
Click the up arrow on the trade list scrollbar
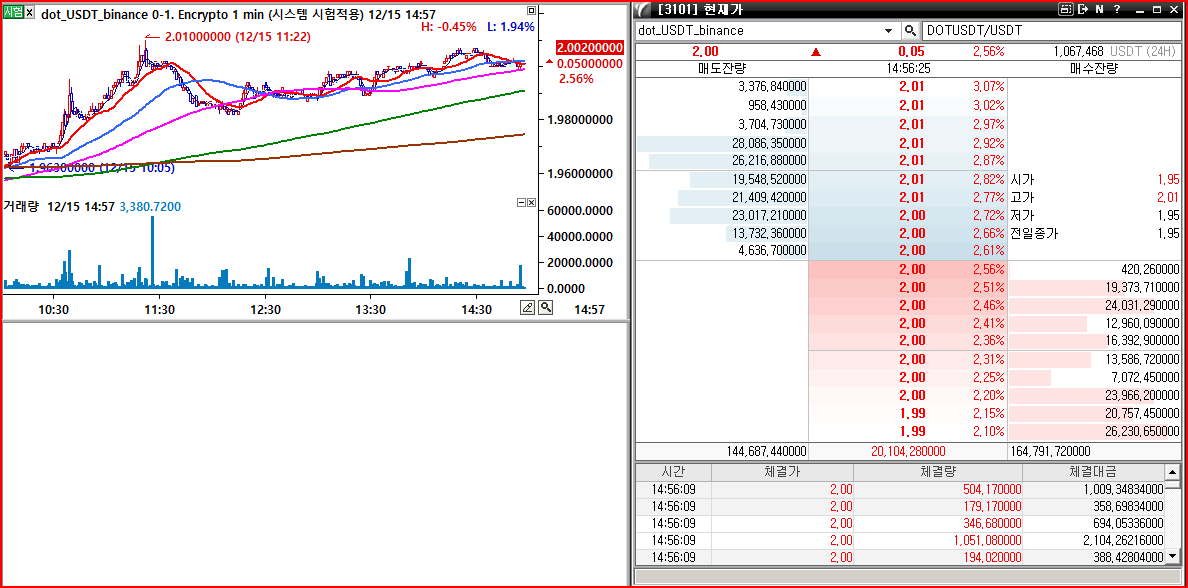click(1173, 472)
